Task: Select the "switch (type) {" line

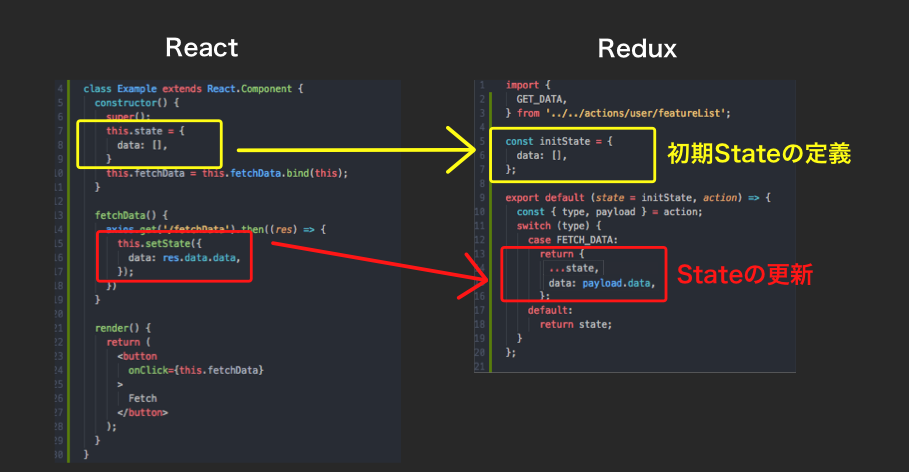Action: pos(559,226)
